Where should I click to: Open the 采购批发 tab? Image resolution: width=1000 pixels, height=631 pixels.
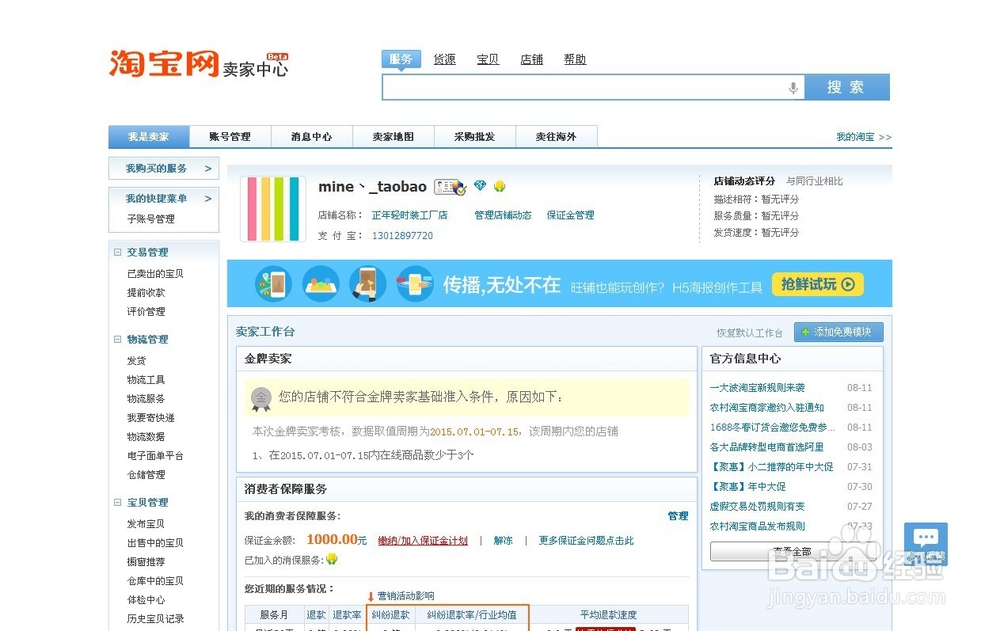(x=475, y=137)
